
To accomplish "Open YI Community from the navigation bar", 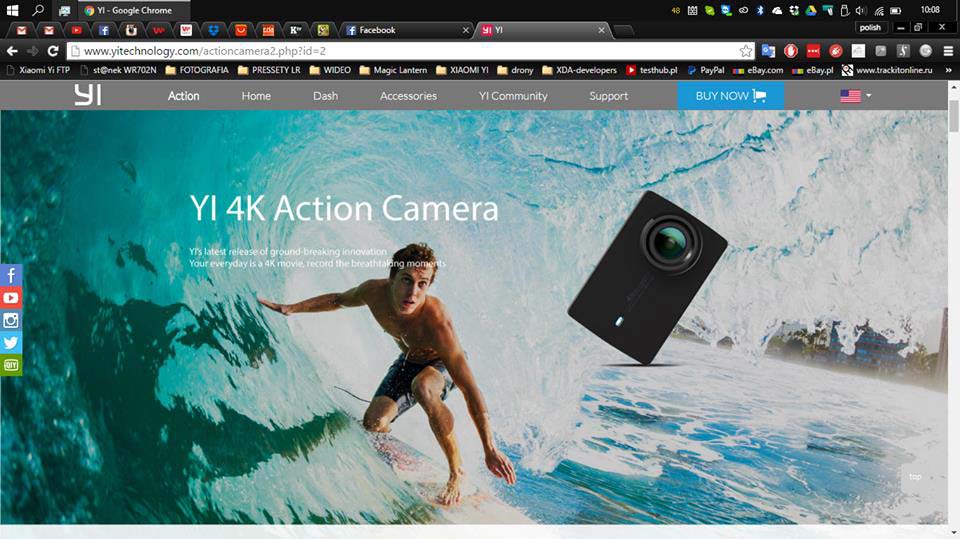I will click(x=513, y=96).
